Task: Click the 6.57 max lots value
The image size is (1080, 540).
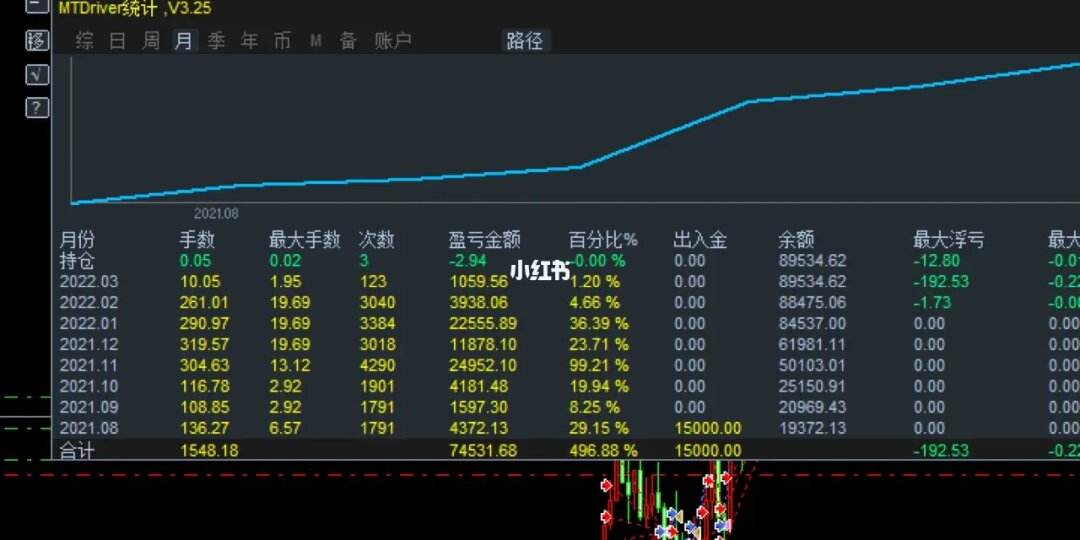Action: click(x=285, y=428)
